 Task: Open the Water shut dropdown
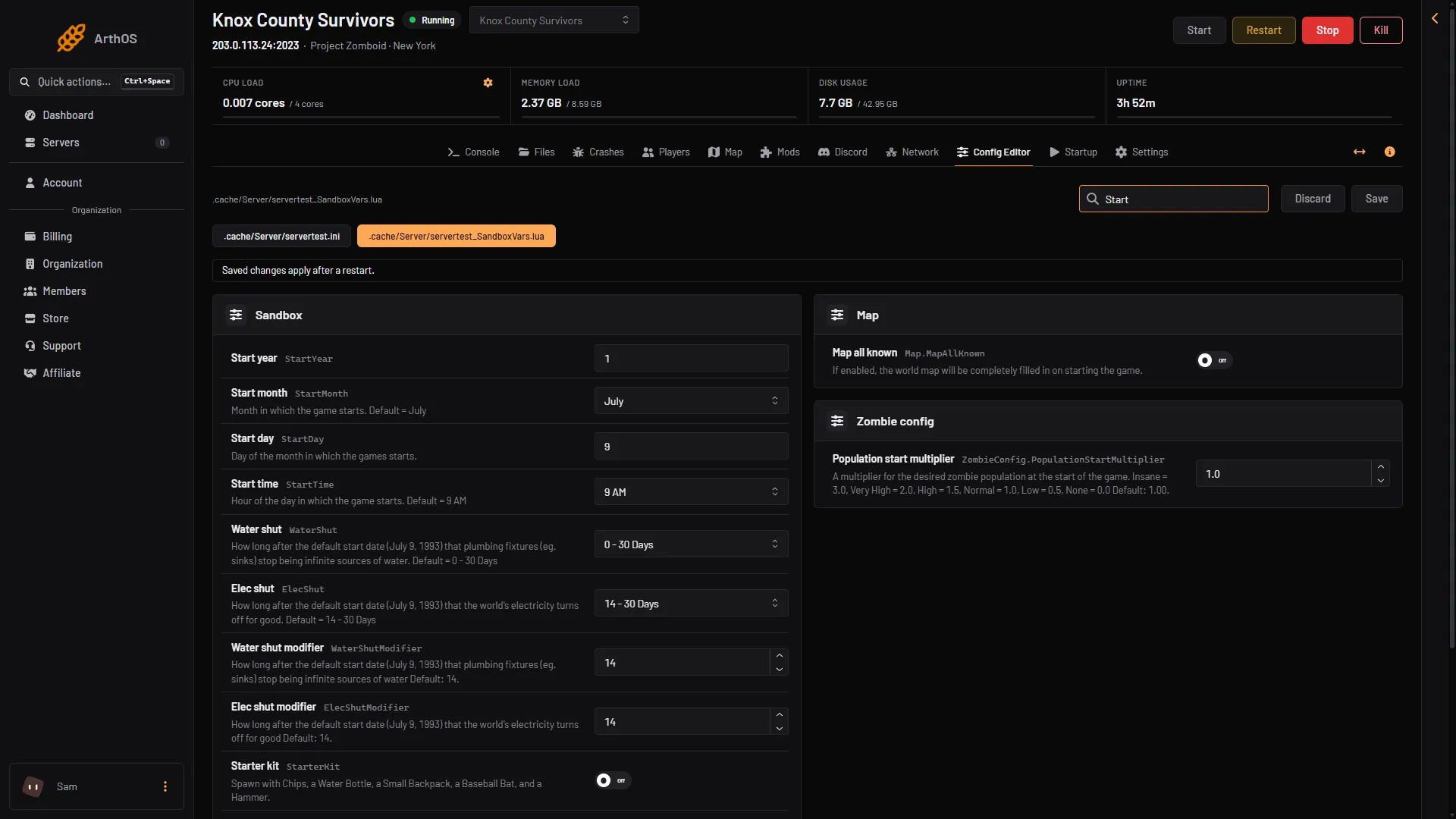click(x=691, y=544)
